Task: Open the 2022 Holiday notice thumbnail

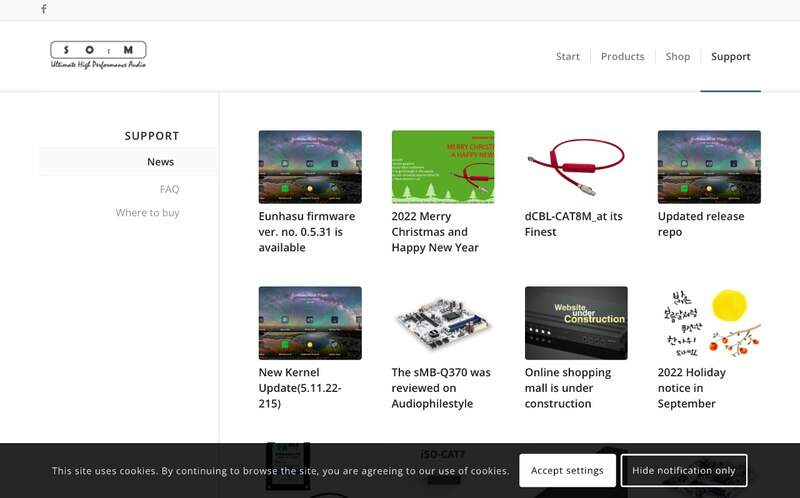Action: 709,323
